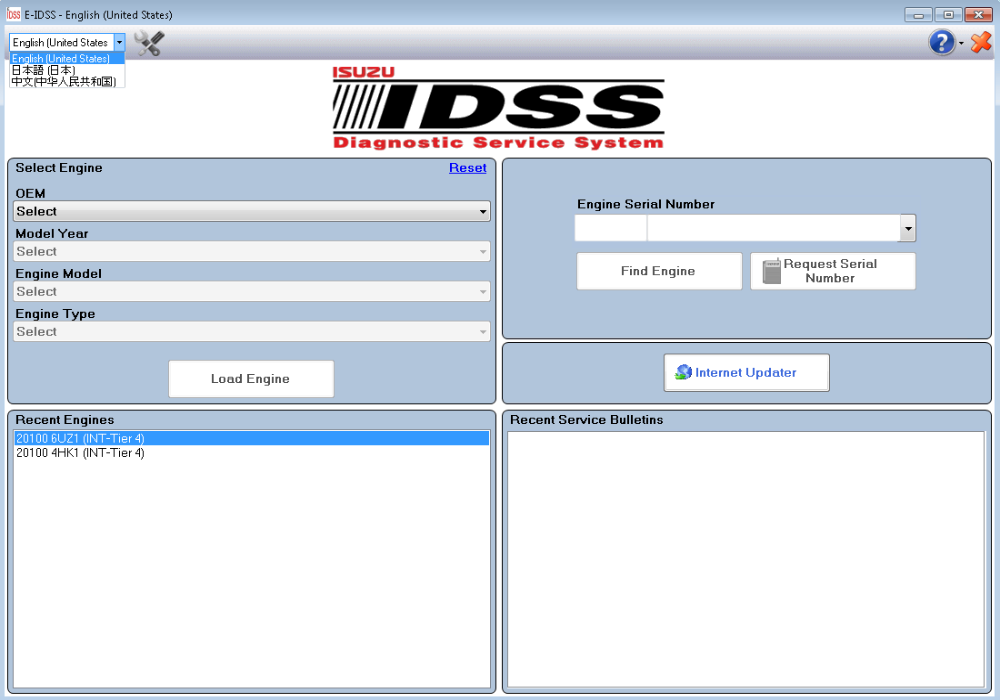Screen dimensions: 1000x700
Task: Choose Chinese language option from list
Action: (63, 81)
